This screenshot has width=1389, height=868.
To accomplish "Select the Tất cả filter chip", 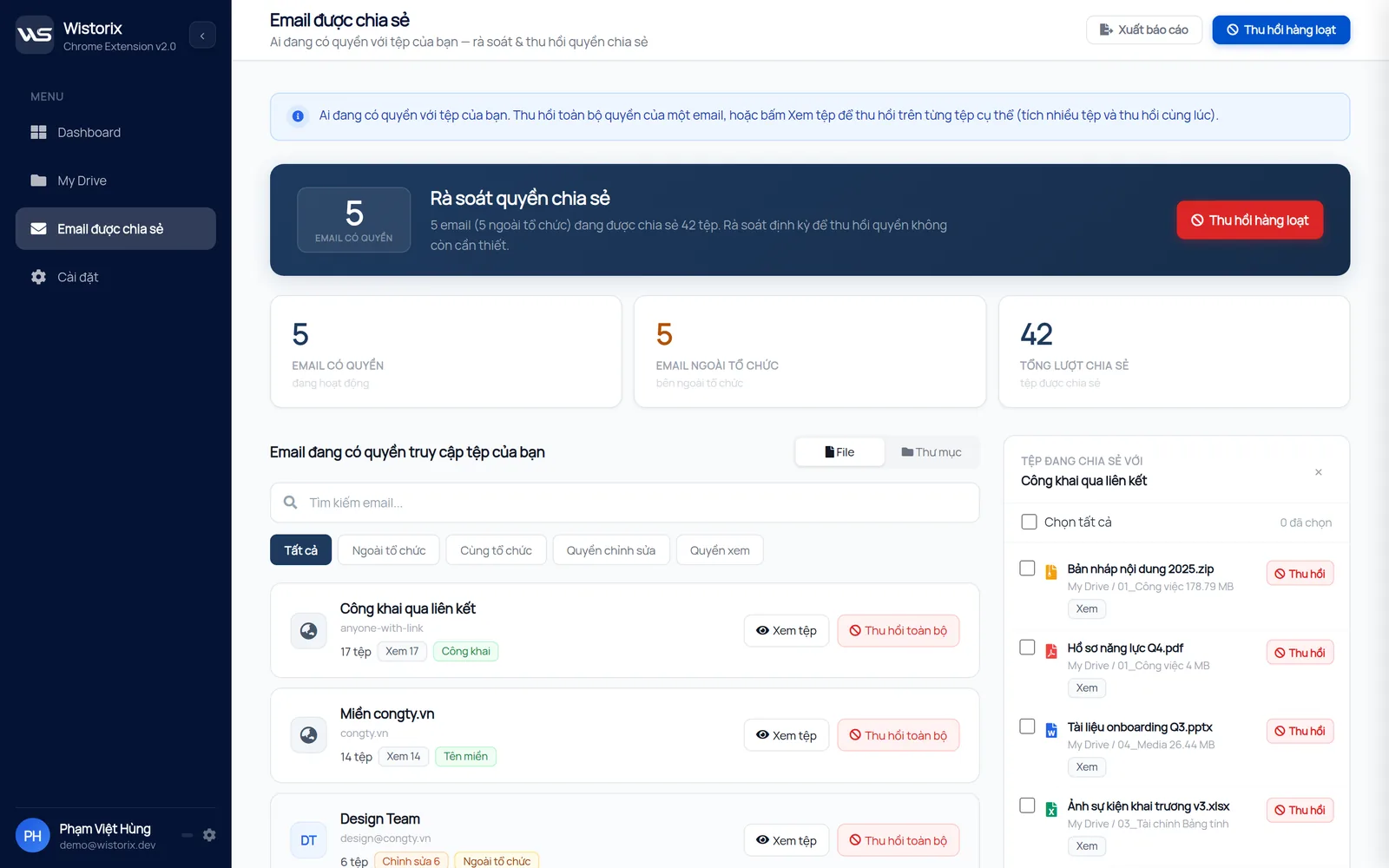I will tap(300, 550).
